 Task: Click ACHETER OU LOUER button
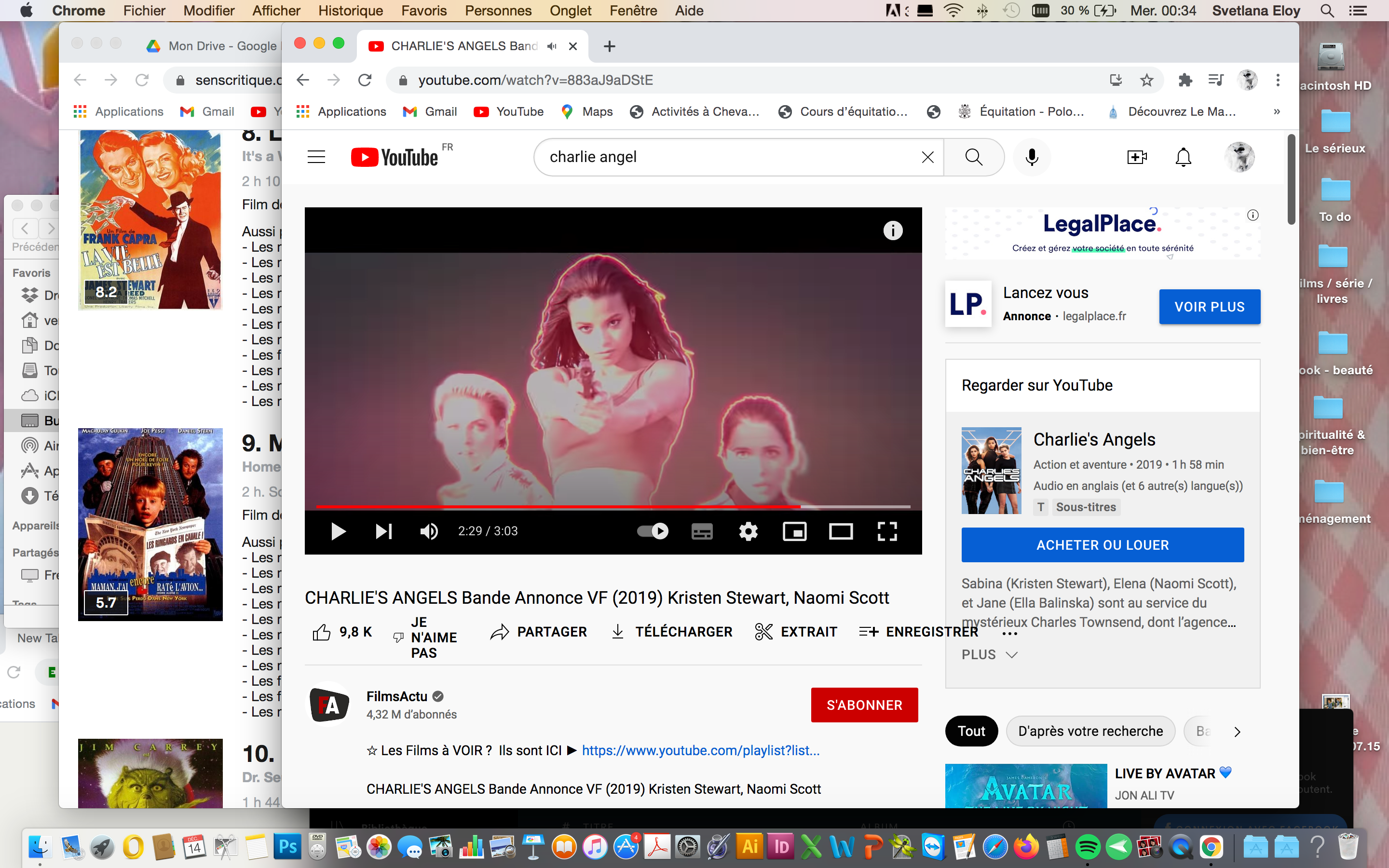1103,545
